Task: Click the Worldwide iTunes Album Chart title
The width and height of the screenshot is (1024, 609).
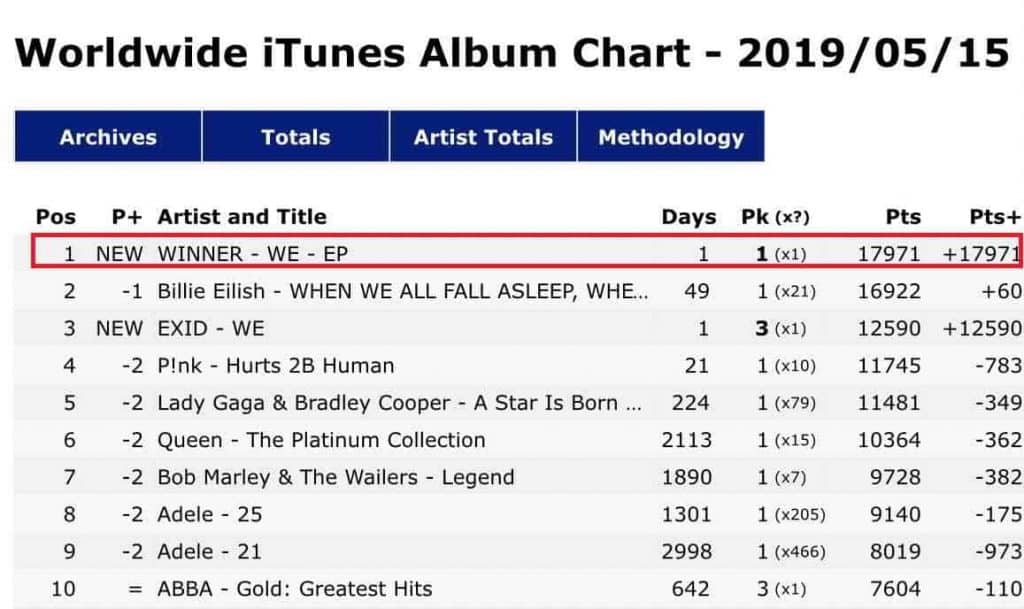Action: 511,52
